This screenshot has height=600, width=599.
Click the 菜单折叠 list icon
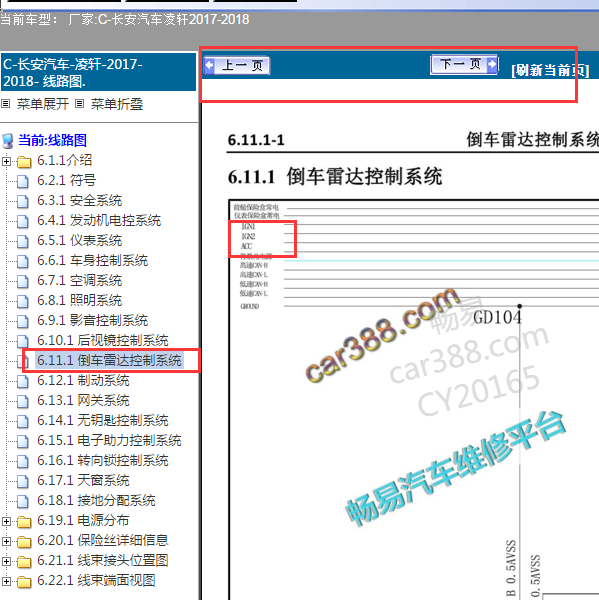click(79, 104)
